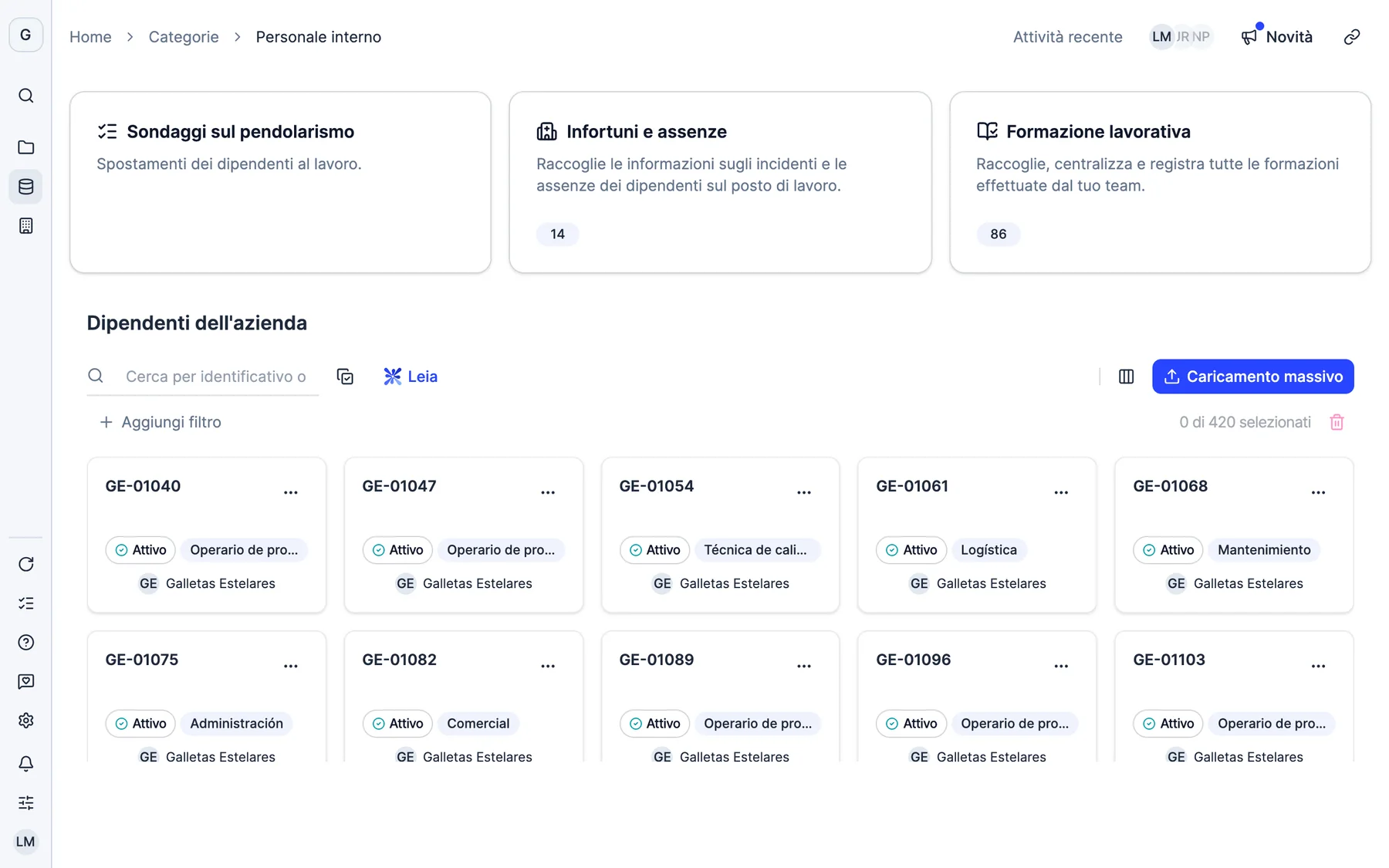The width and height of the screenshot is (1389, 868).
Task: Click the Logística tag on GE-01061
Action: 989,550
